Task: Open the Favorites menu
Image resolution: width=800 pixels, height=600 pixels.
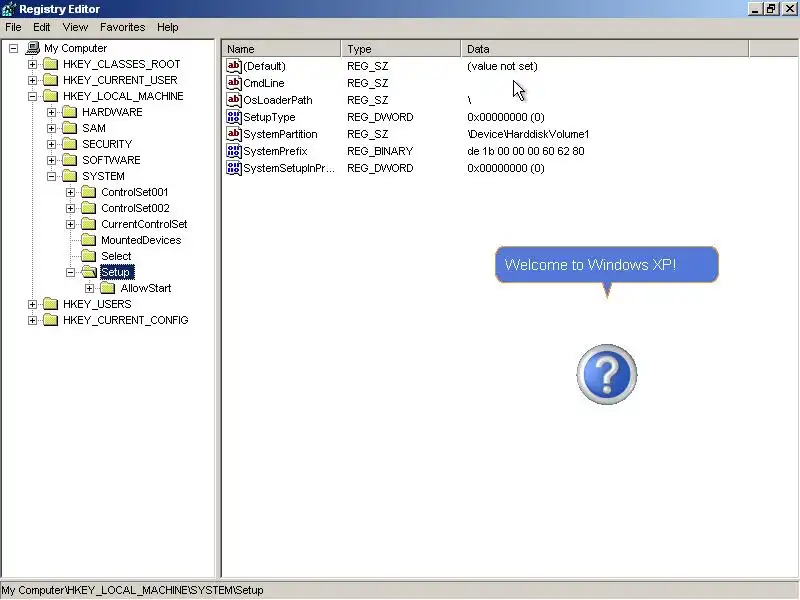Action: click(x=122, y=27)
